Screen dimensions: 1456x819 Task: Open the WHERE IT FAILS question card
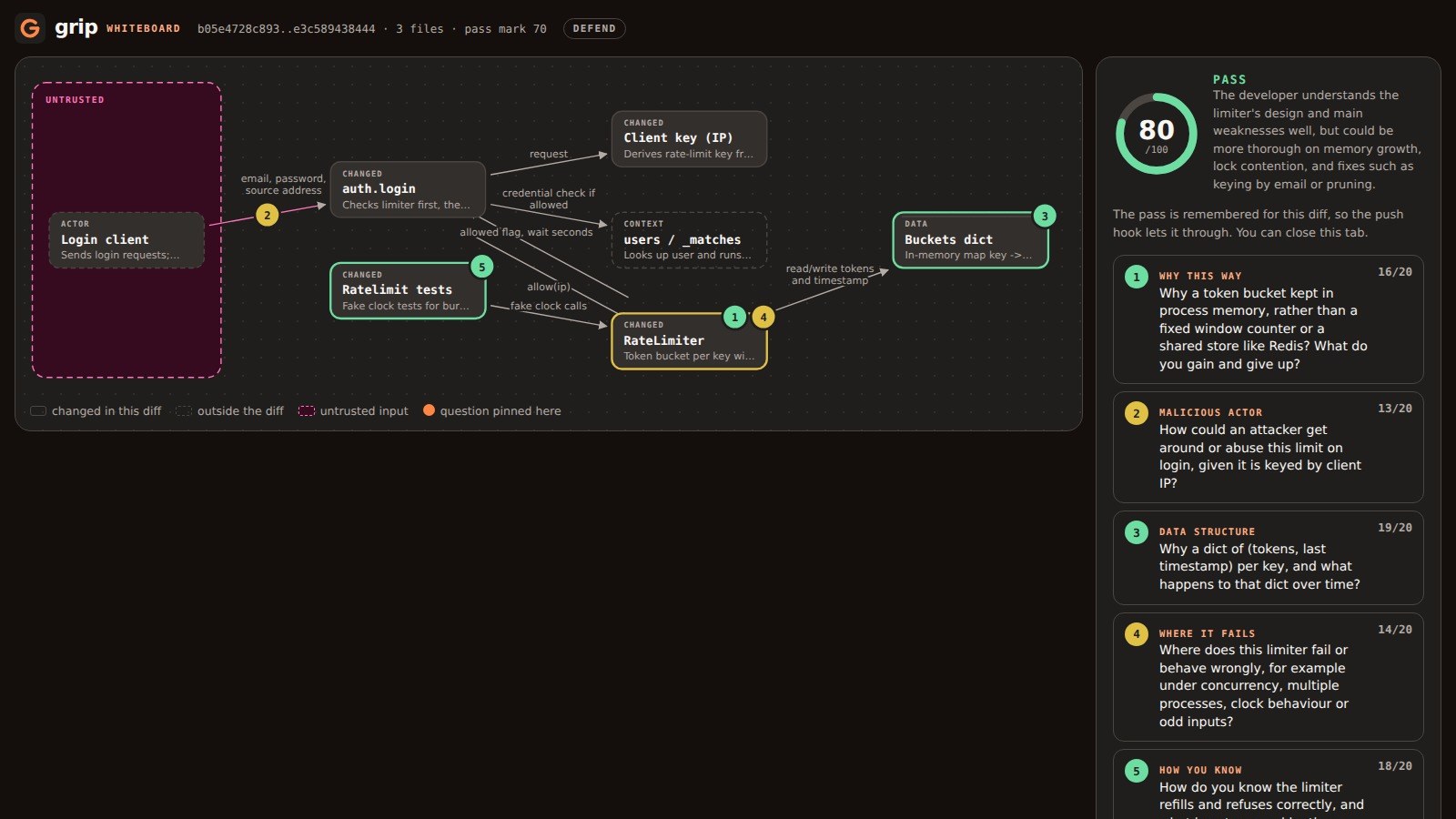coord(1269,677)
